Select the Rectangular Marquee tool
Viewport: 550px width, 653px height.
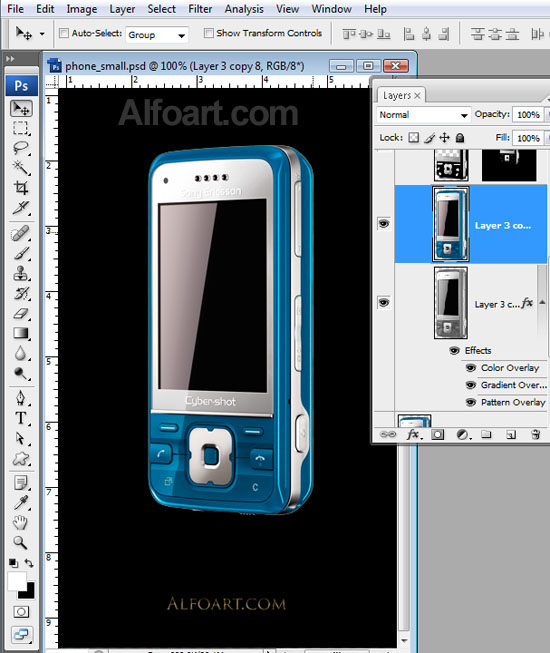point(21,128)
